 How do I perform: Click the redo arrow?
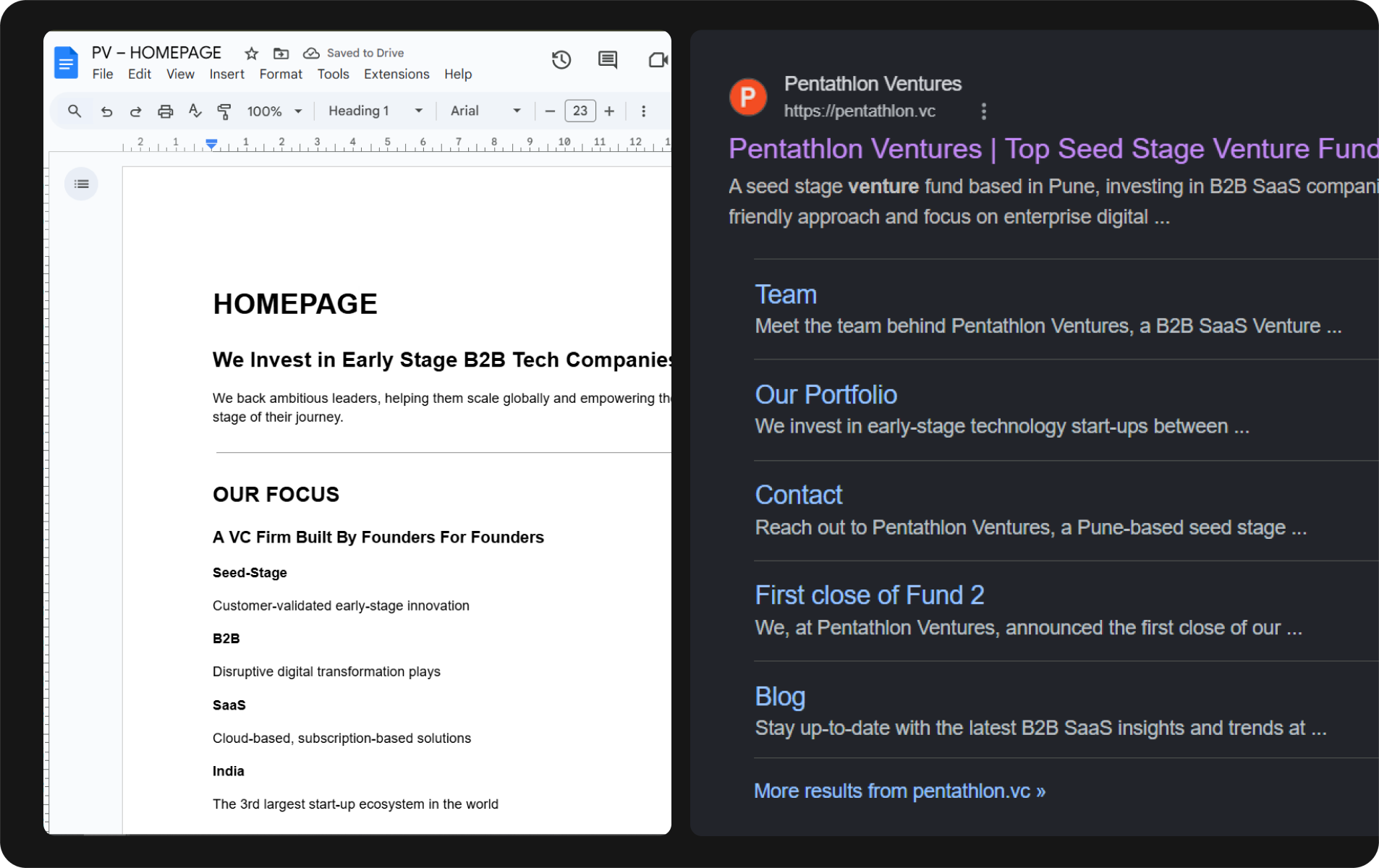click(x=135, y=111)
